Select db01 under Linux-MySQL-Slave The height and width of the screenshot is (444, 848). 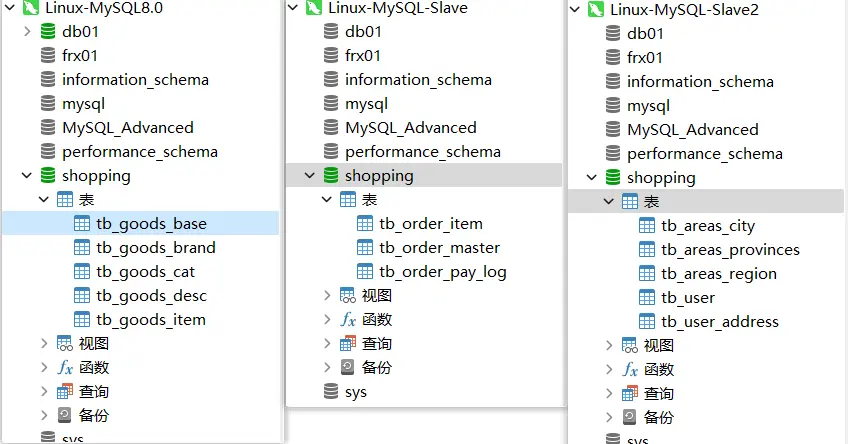[x=363, y=31]
